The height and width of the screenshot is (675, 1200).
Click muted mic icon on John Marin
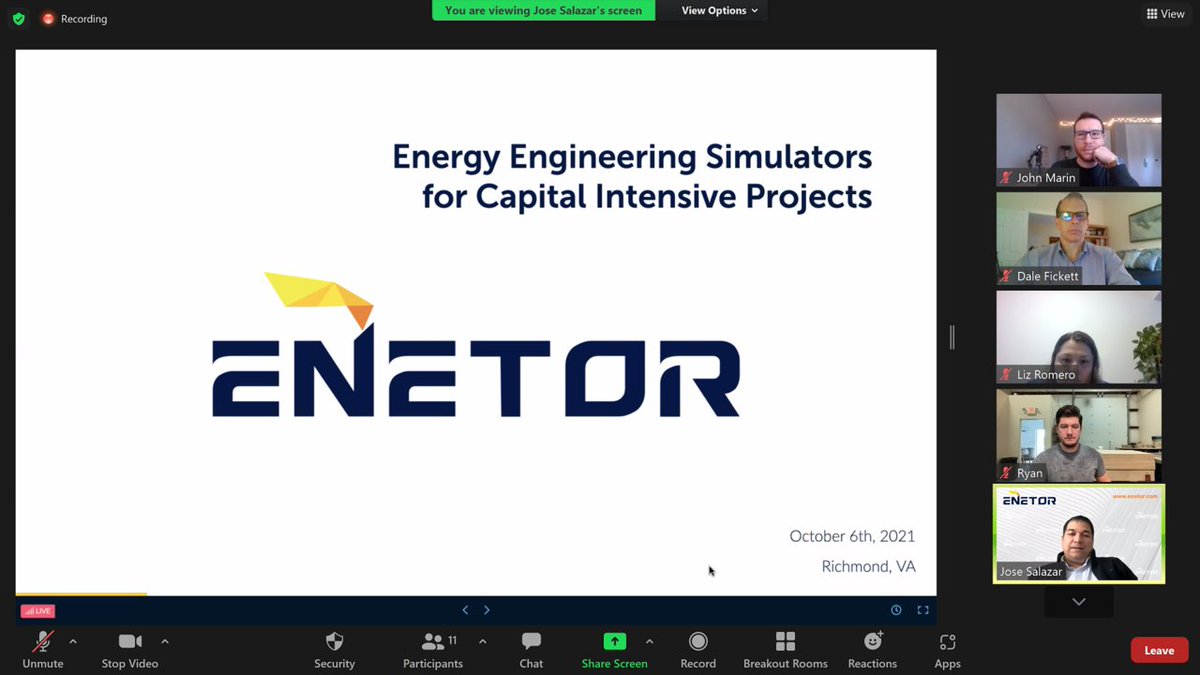coord(1006,178)
